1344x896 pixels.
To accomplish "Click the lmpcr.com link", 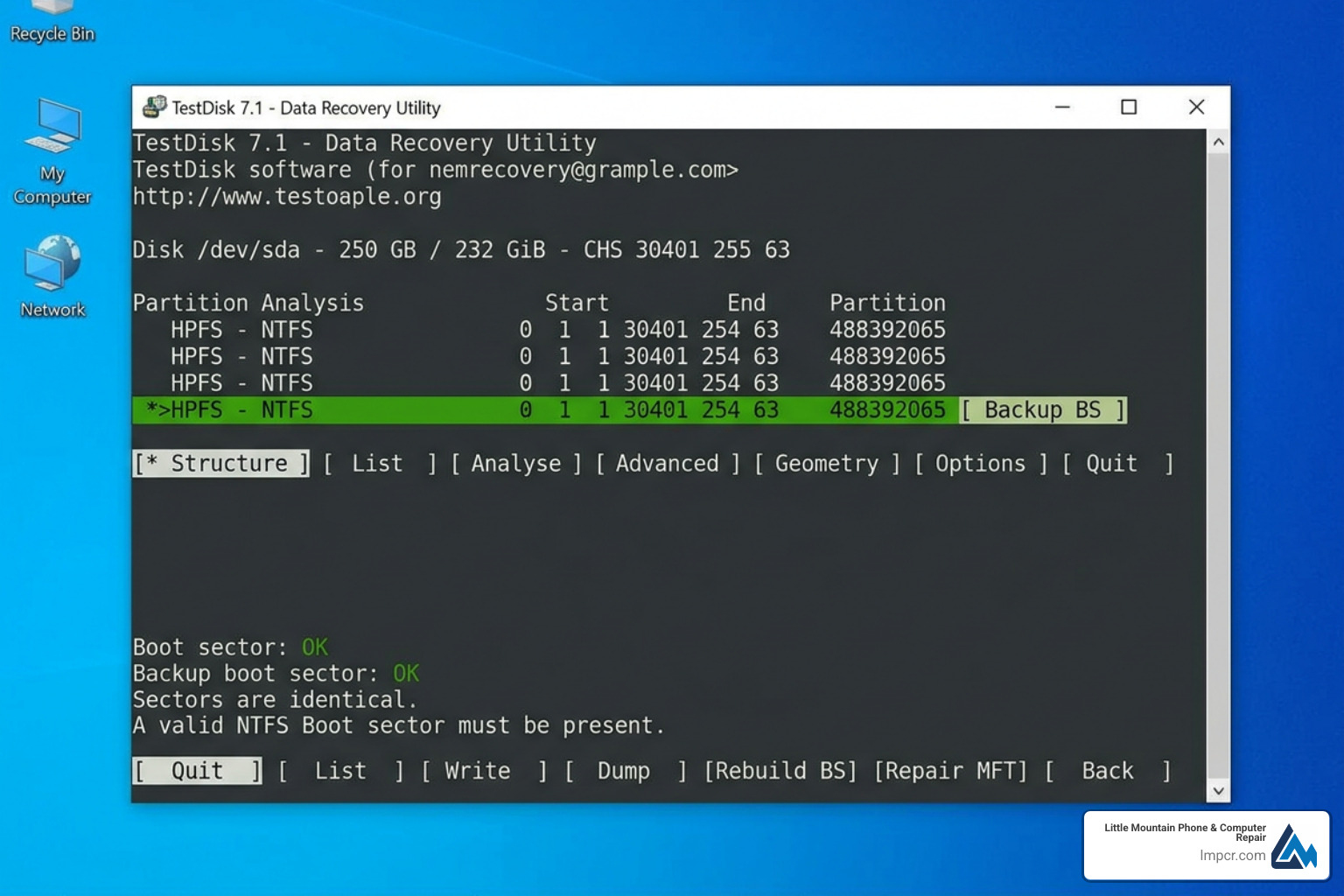I will point(1231,856).
